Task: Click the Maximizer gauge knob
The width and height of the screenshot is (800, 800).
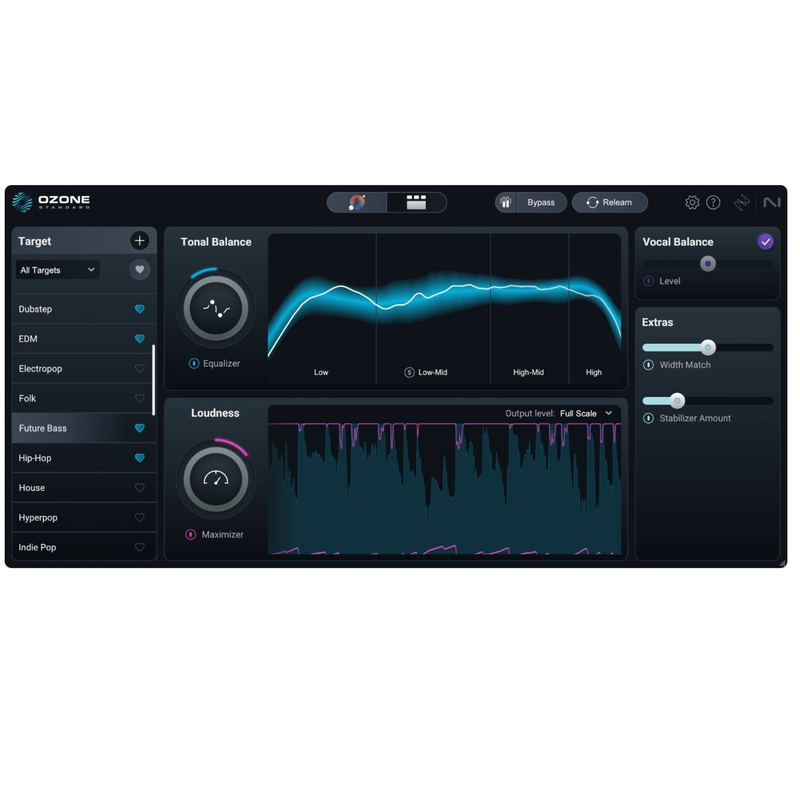Action: coord(216,479)
